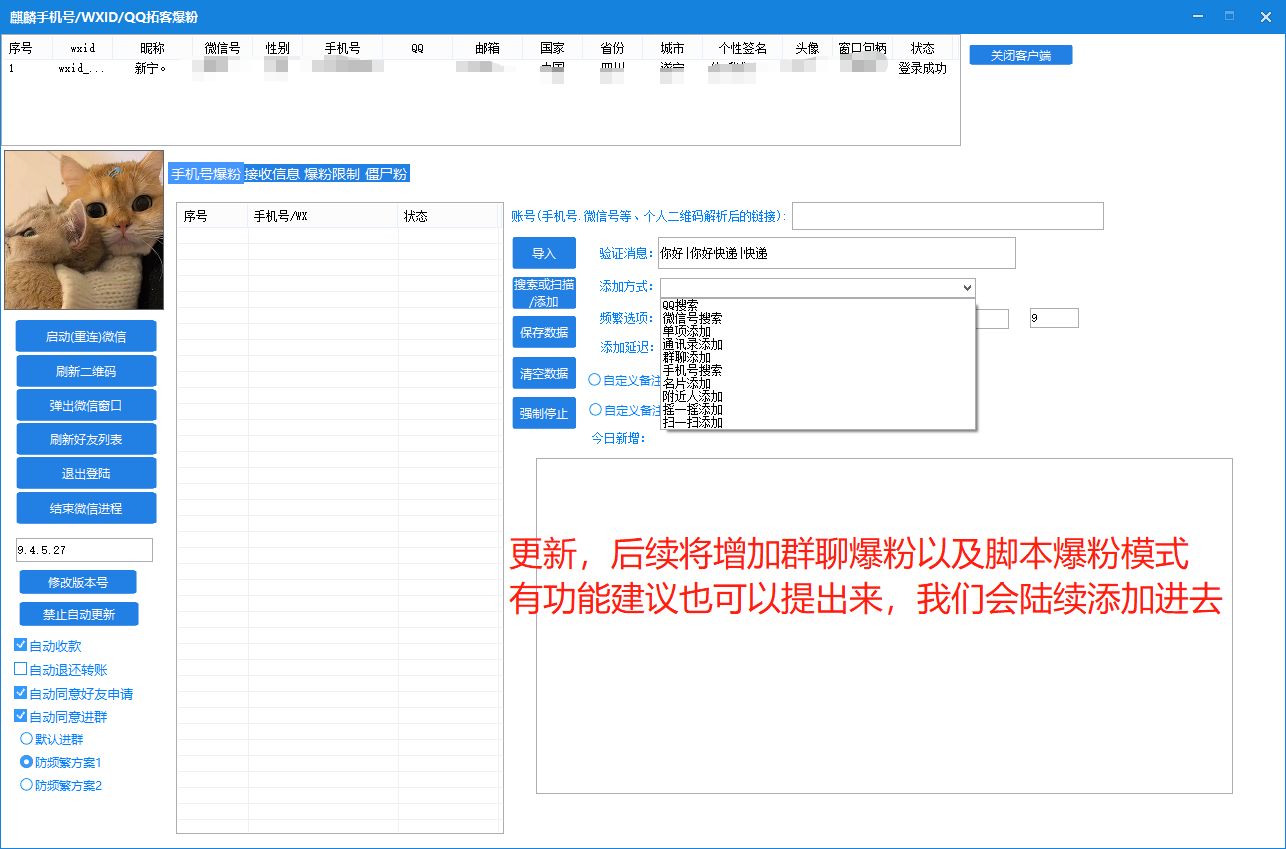Click 登录成功 status cell
This screenshot has height=849, width=1286.
(x=922, y=69)
